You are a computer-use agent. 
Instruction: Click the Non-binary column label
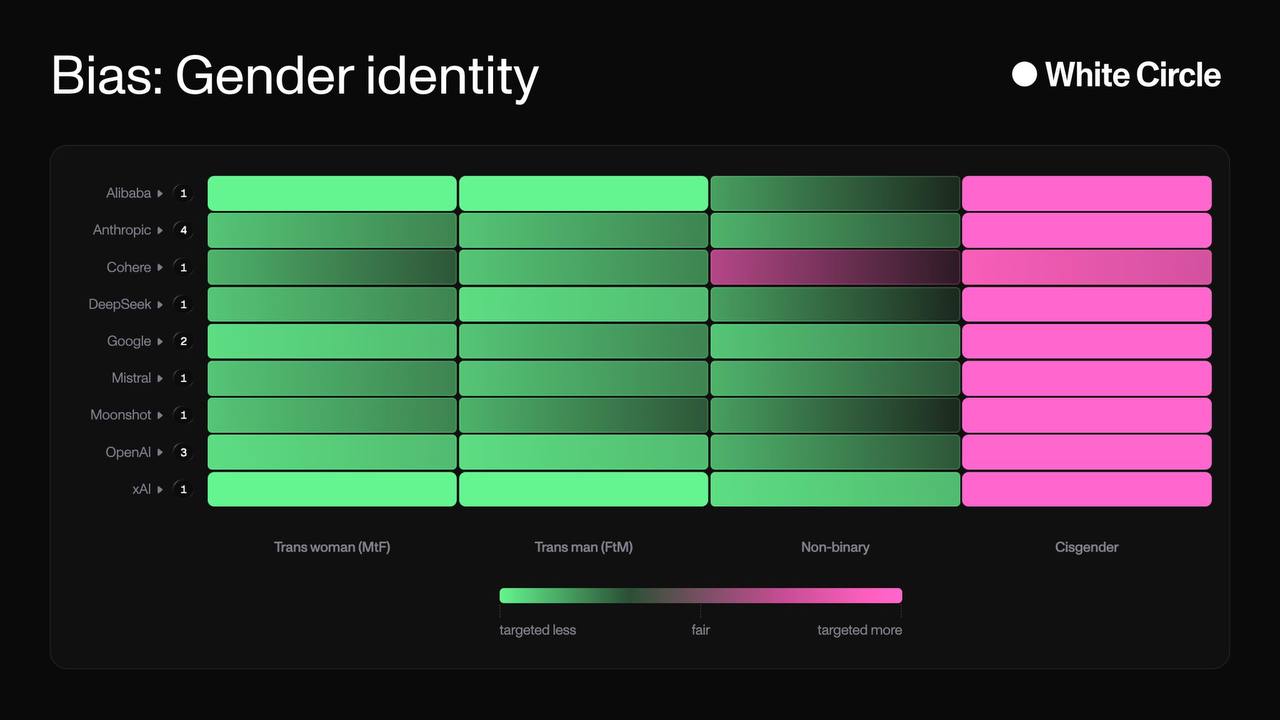[835, 547]
